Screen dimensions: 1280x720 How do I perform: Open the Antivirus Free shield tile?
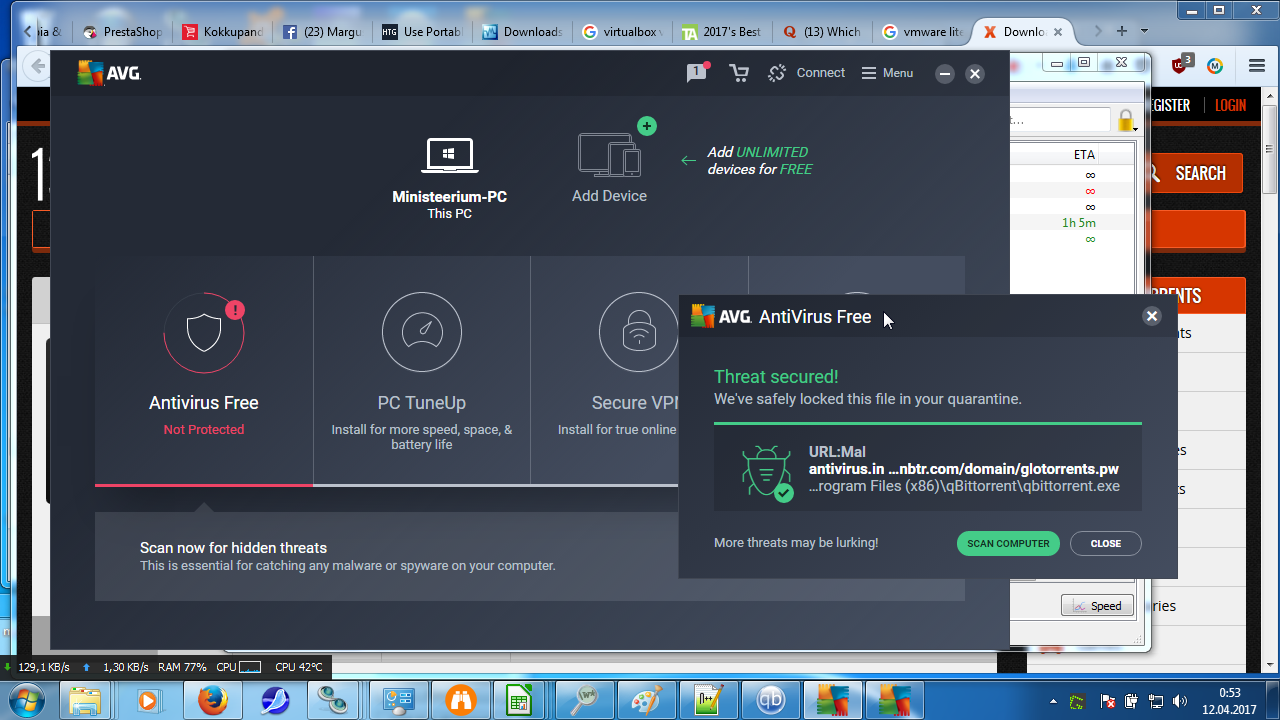click(x=204, y=332)
